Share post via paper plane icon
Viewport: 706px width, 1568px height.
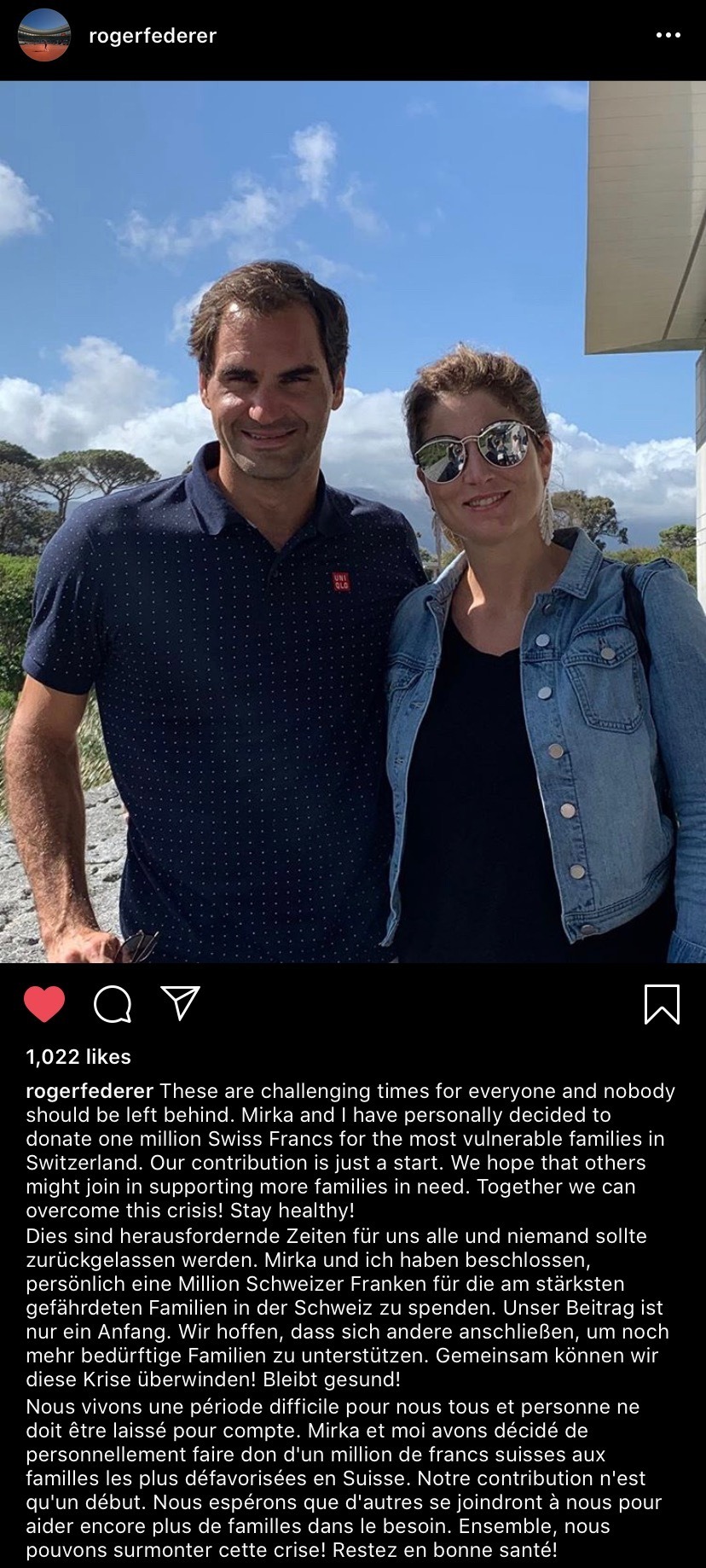[x=180, y=1003]
